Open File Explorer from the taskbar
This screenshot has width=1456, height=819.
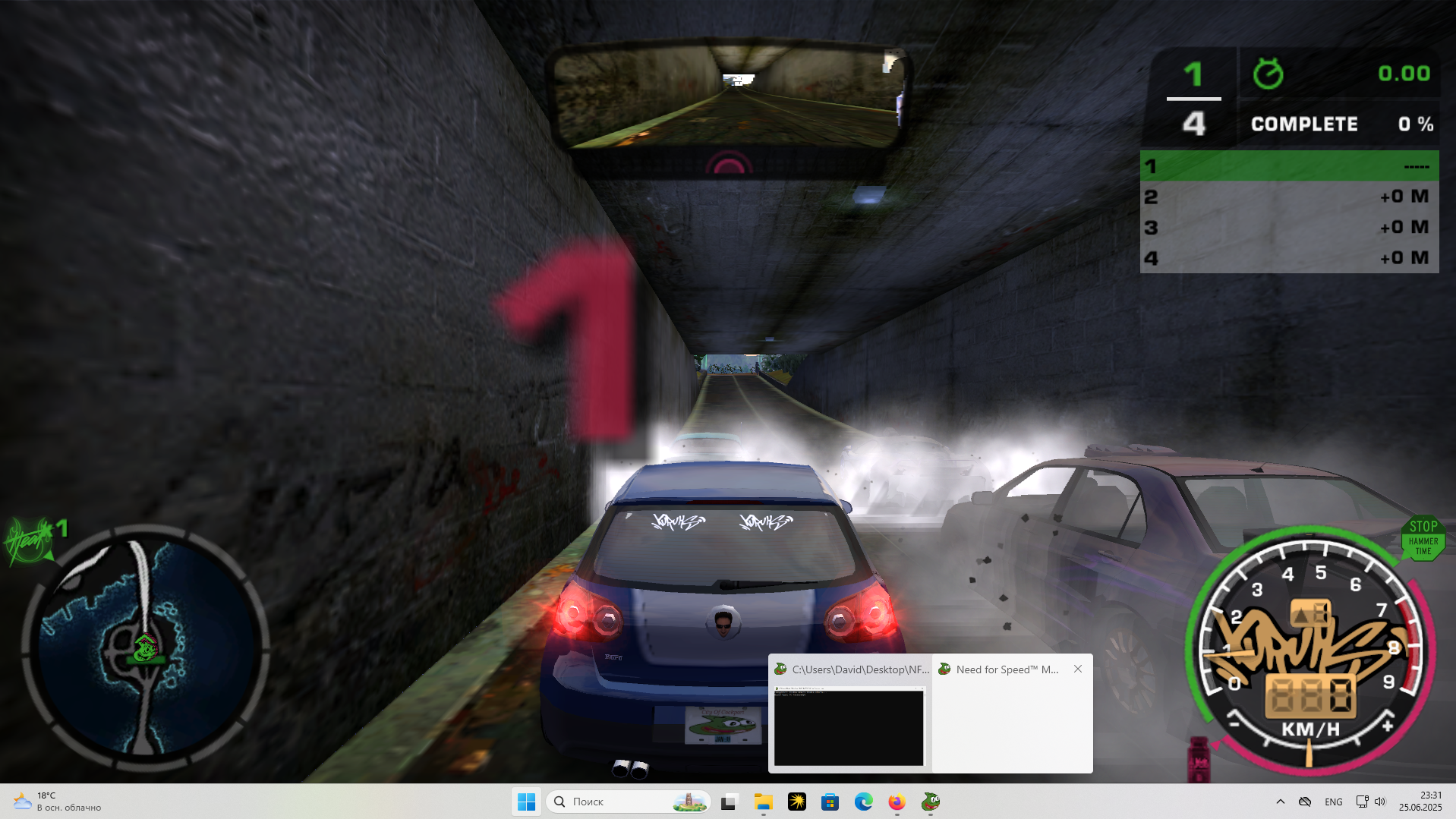point(763,802)
